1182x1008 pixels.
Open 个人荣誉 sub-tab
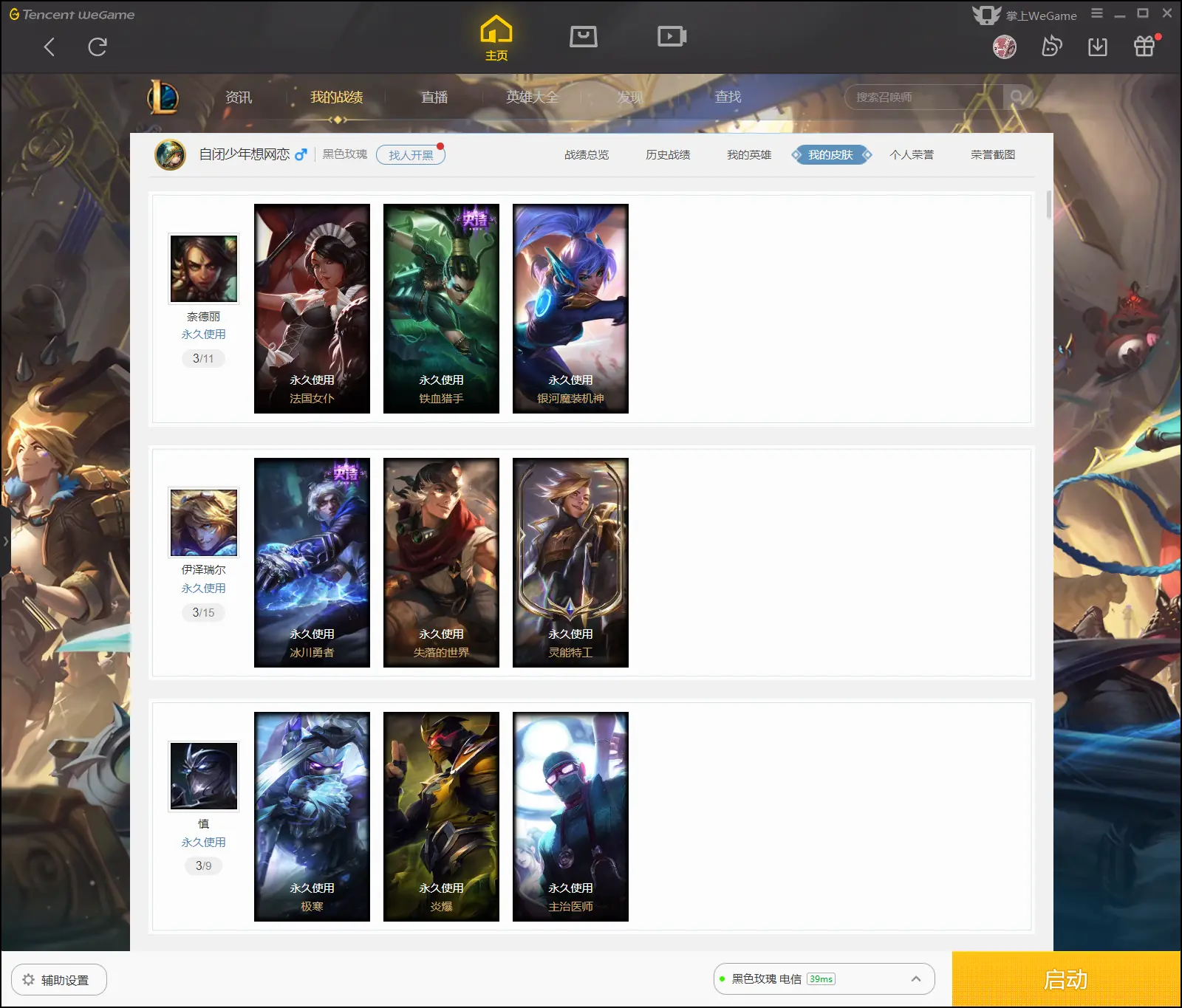[x=912, y=155]
